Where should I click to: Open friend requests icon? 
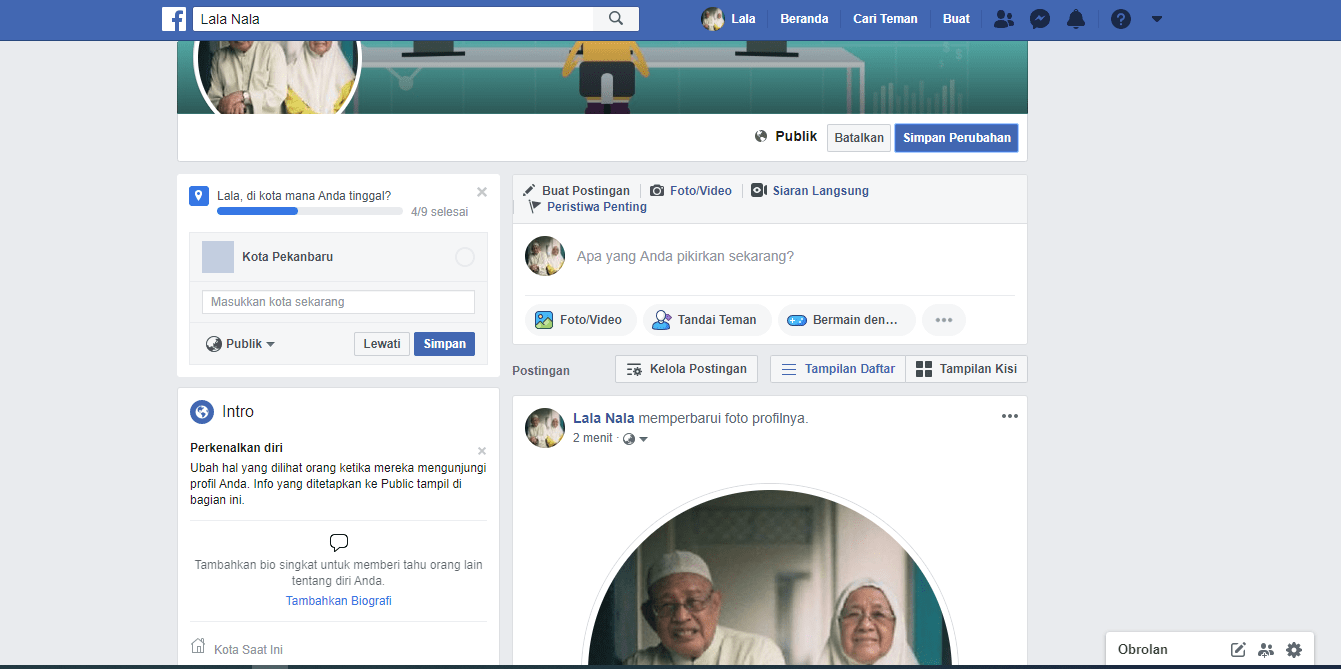coord(1004,19)
